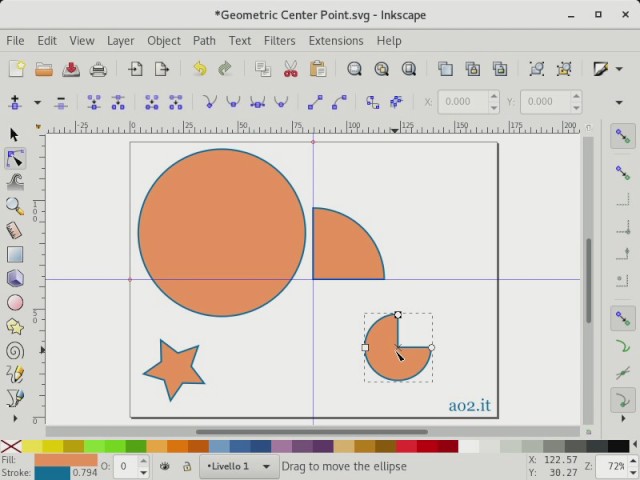Toggle snap nodes and paths

[x=623, y=319]
